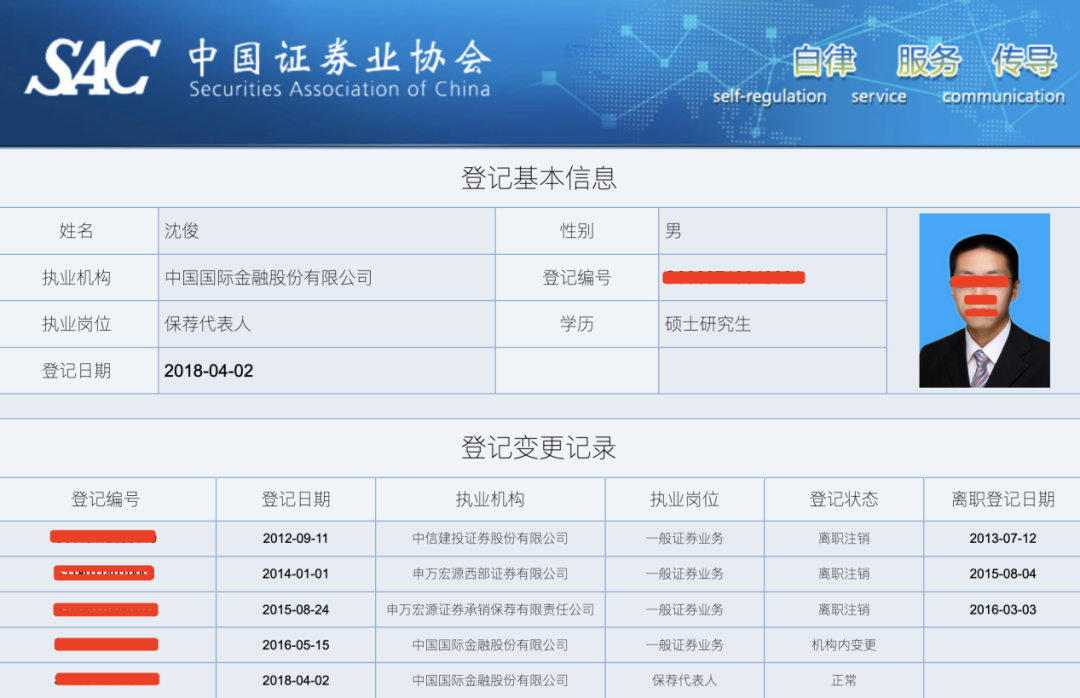Viewport: 1080px width, 698px height.
Task: Open the 传导 communication menu
Action: (1004, 74)
